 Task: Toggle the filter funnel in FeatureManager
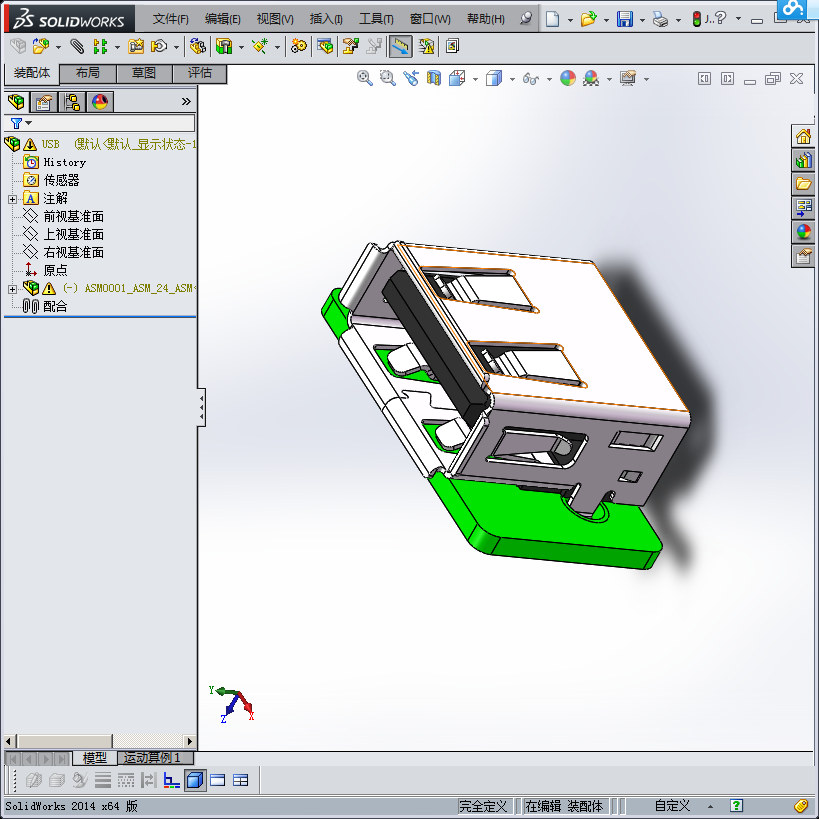(17, 122)
